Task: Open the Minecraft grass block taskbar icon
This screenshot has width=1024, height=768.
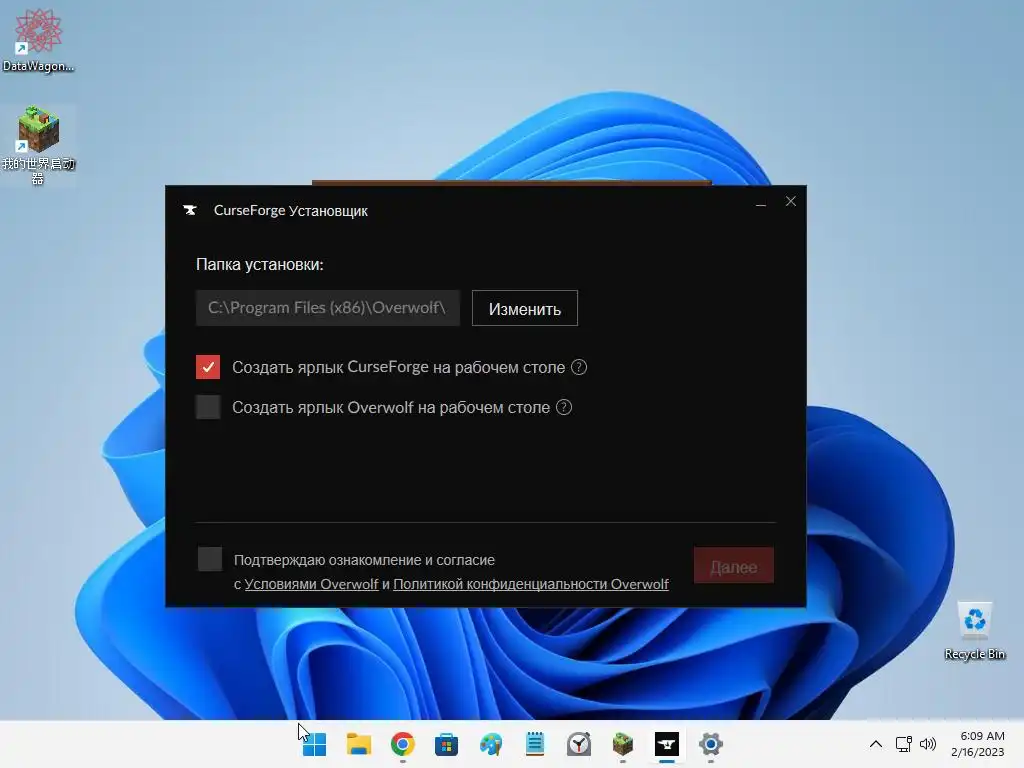Action: (x=623, y=744)
